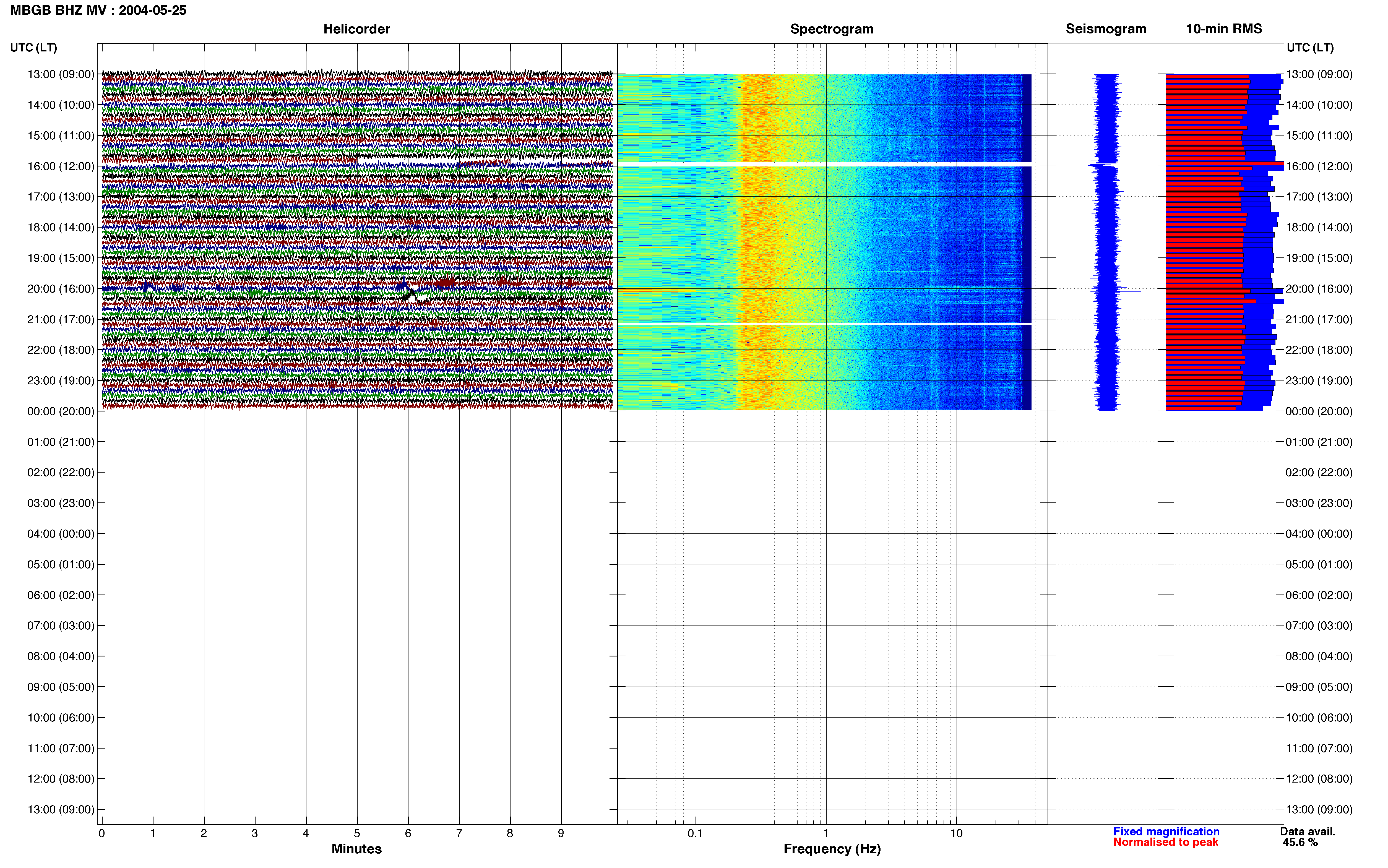Click the left '04:00 (00:00)' time label
This screenshot has height=868, width=1388.
[x=61, y=534]
